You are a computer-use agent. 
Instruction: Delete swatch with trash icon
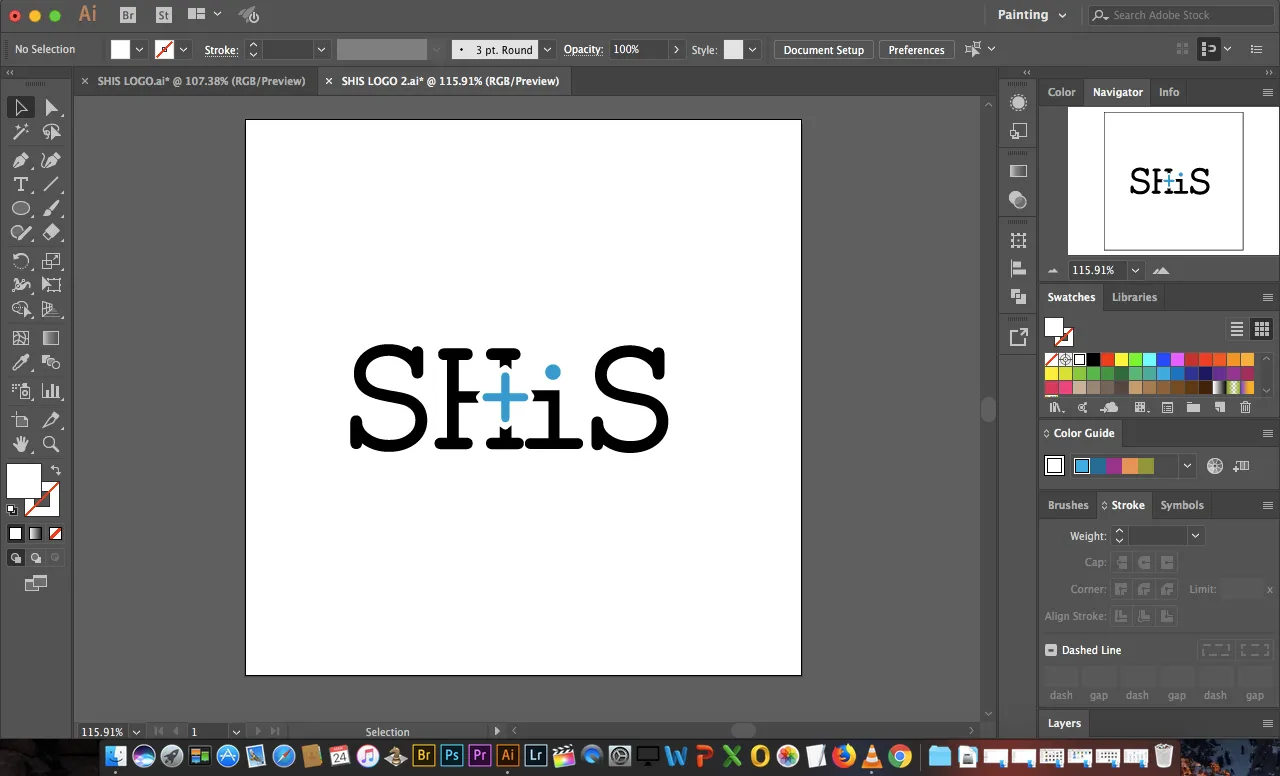coord(1245,407)
